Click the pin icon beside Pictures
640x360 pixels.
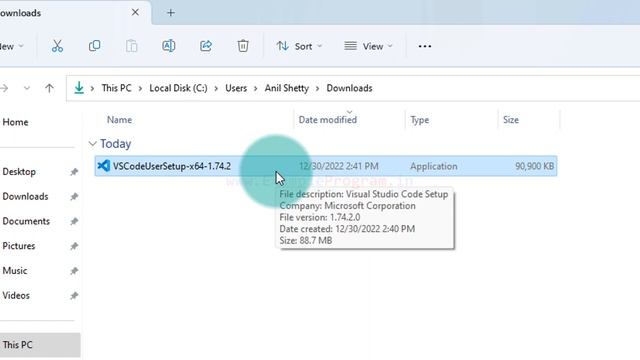tap(74, 246)
